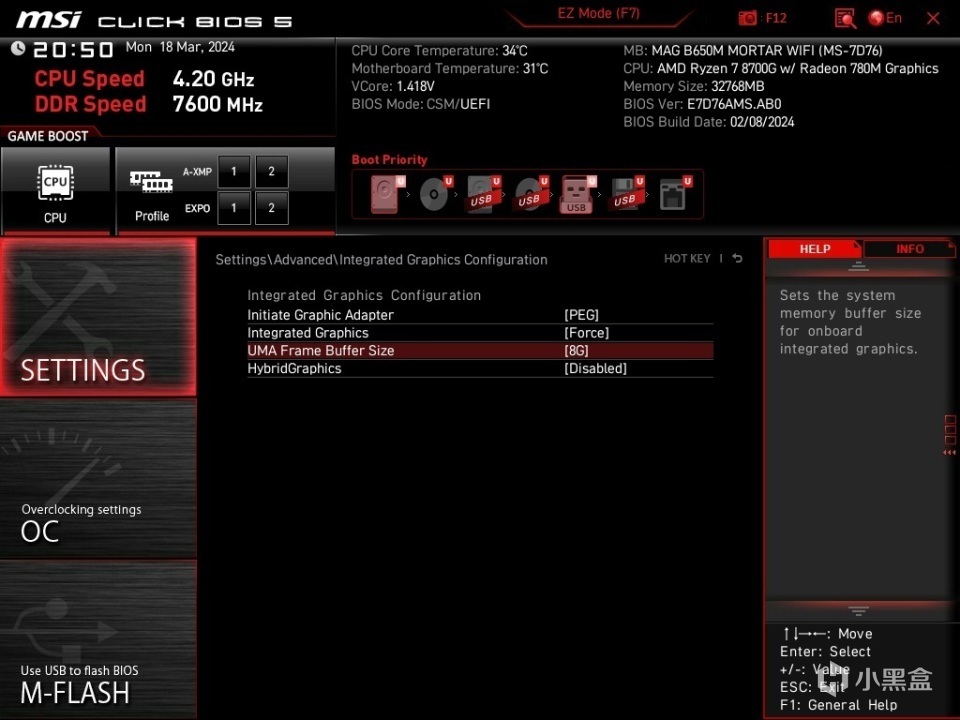Click the date Mon 18 Mar, 2024
This screenshot has height=720, width=960.
(180, 47)
